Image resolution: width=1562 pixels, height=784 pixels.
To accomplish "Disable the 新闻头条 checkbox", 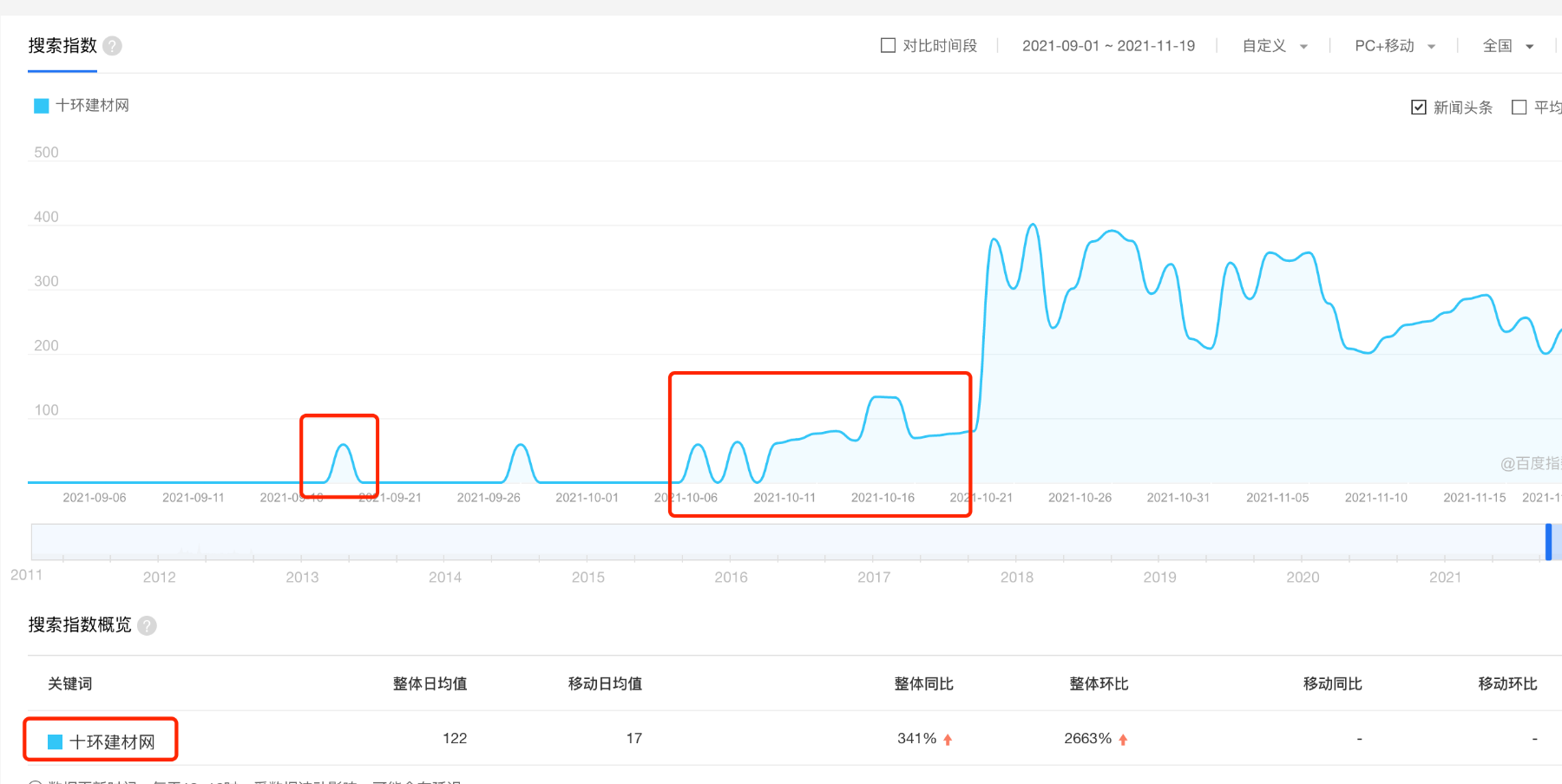I will (x=1418, y=107).
